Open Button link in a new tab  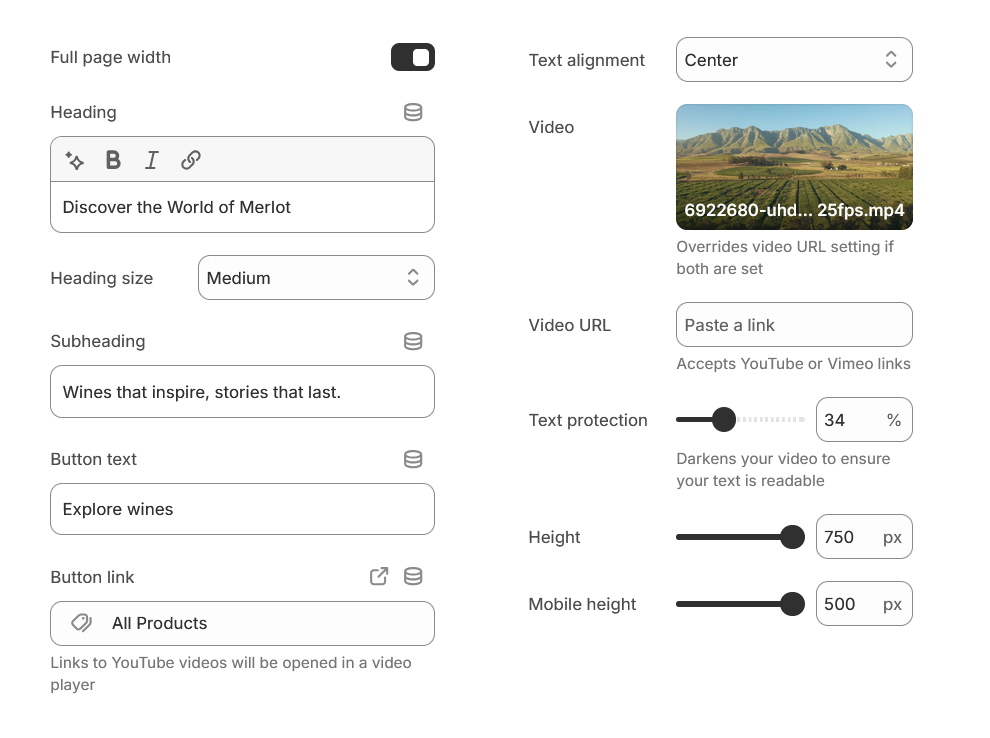click(378, 576)
